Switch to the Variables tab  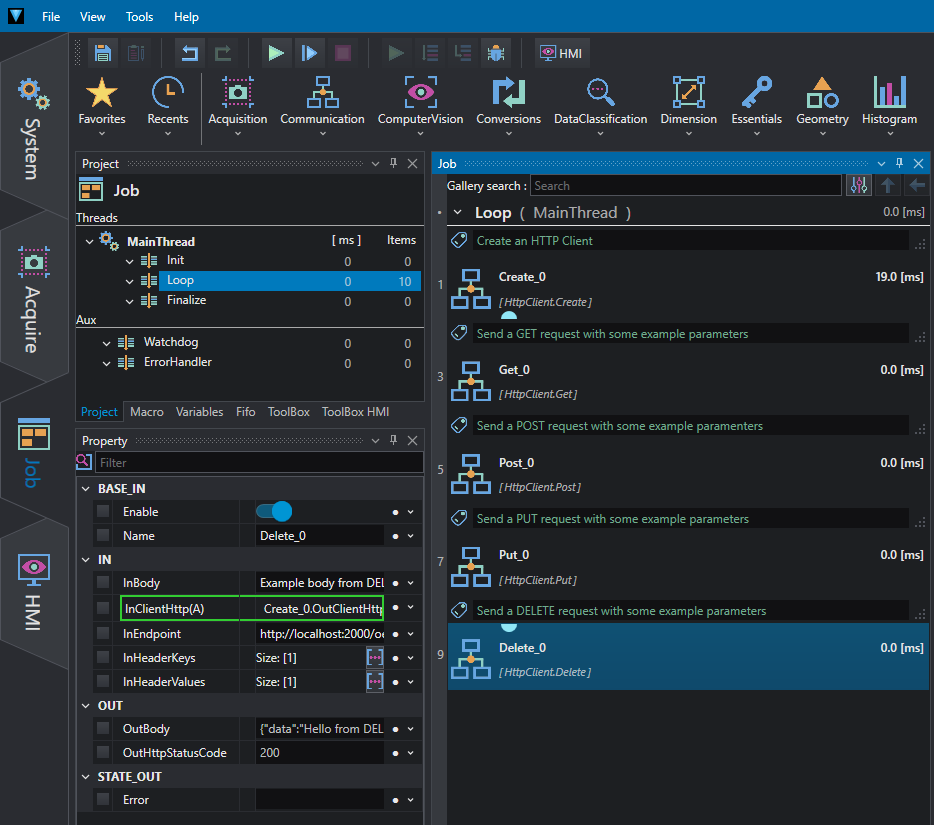pyautogui.click(x=200, y=412)
